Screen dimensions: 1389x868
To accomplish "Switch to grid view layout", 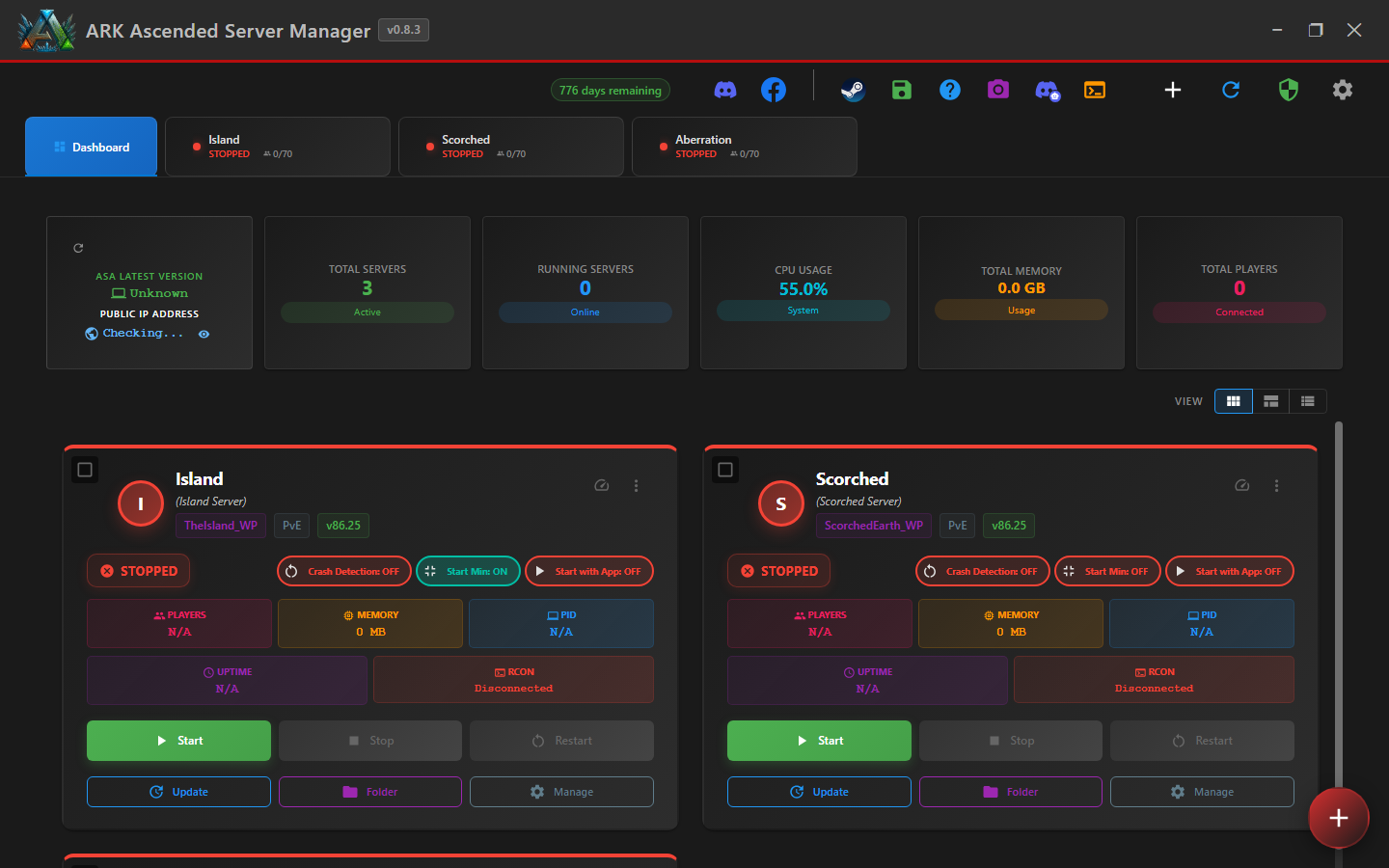I will [1234, 401].
